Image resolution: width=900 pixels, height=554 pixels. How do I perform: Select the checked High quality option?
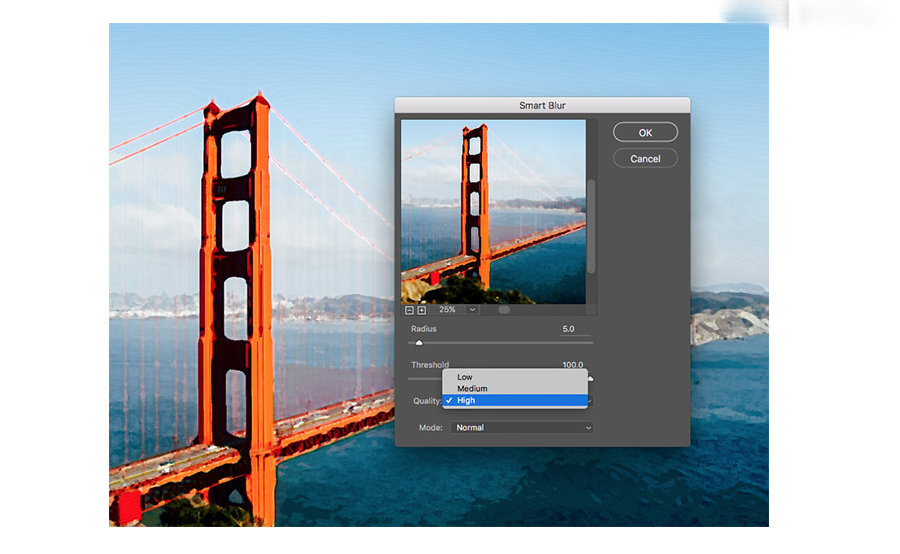point(515,400)
